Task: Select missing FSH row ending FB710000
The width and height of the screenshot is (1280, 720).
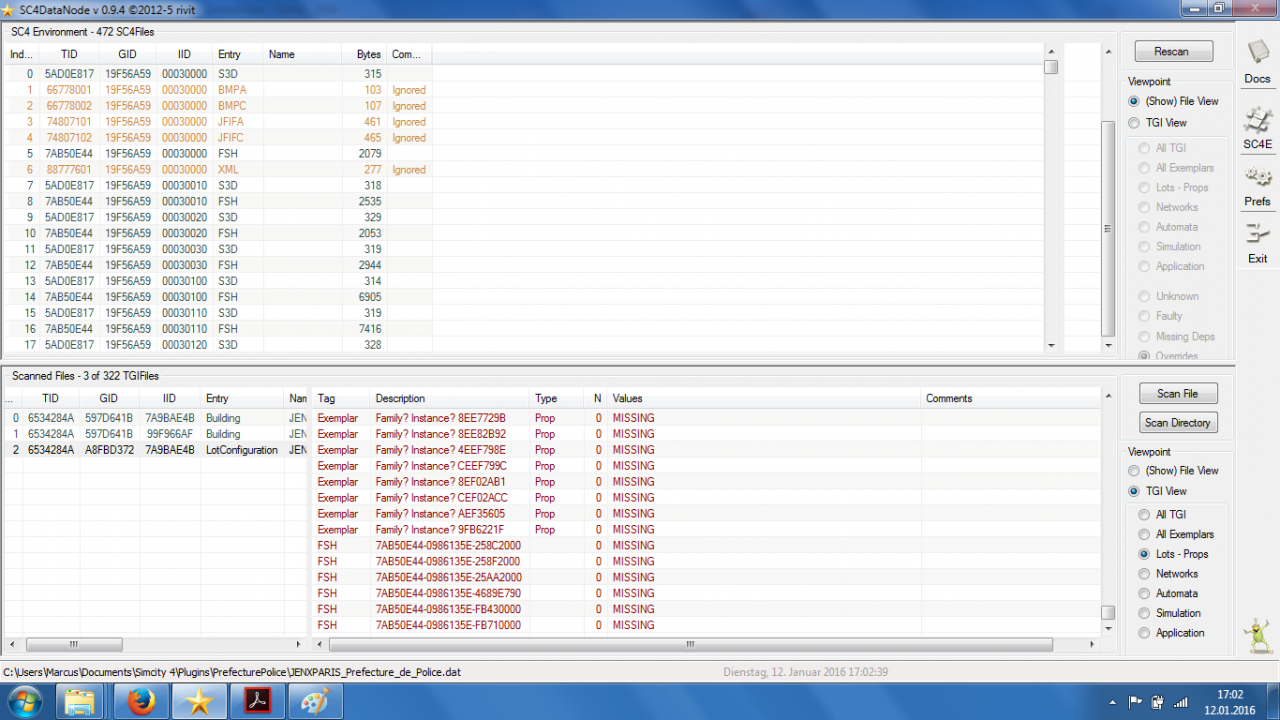Action: (x=705, y=625)
